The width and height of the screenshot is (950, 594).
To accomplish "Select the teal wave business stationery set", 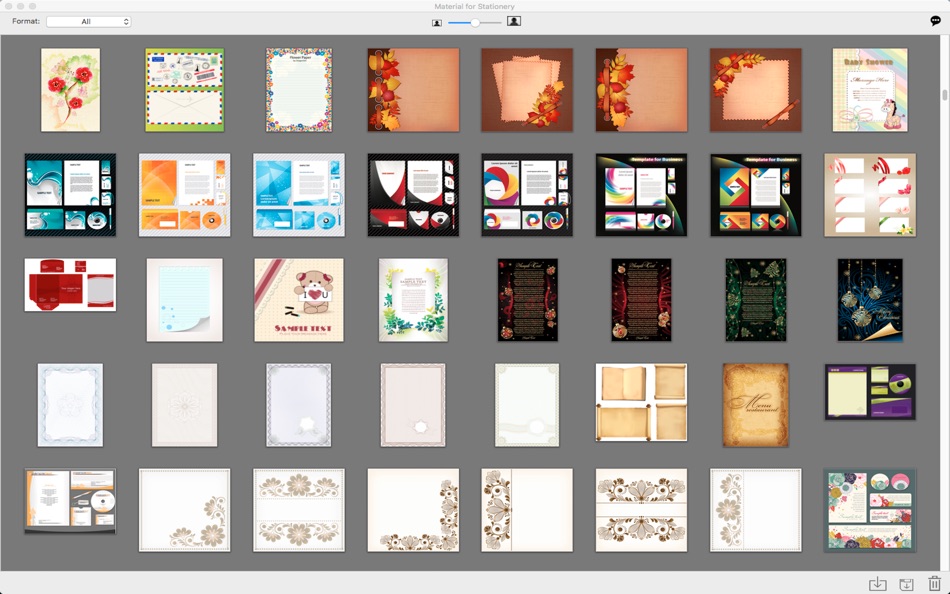I will [70, 195].
